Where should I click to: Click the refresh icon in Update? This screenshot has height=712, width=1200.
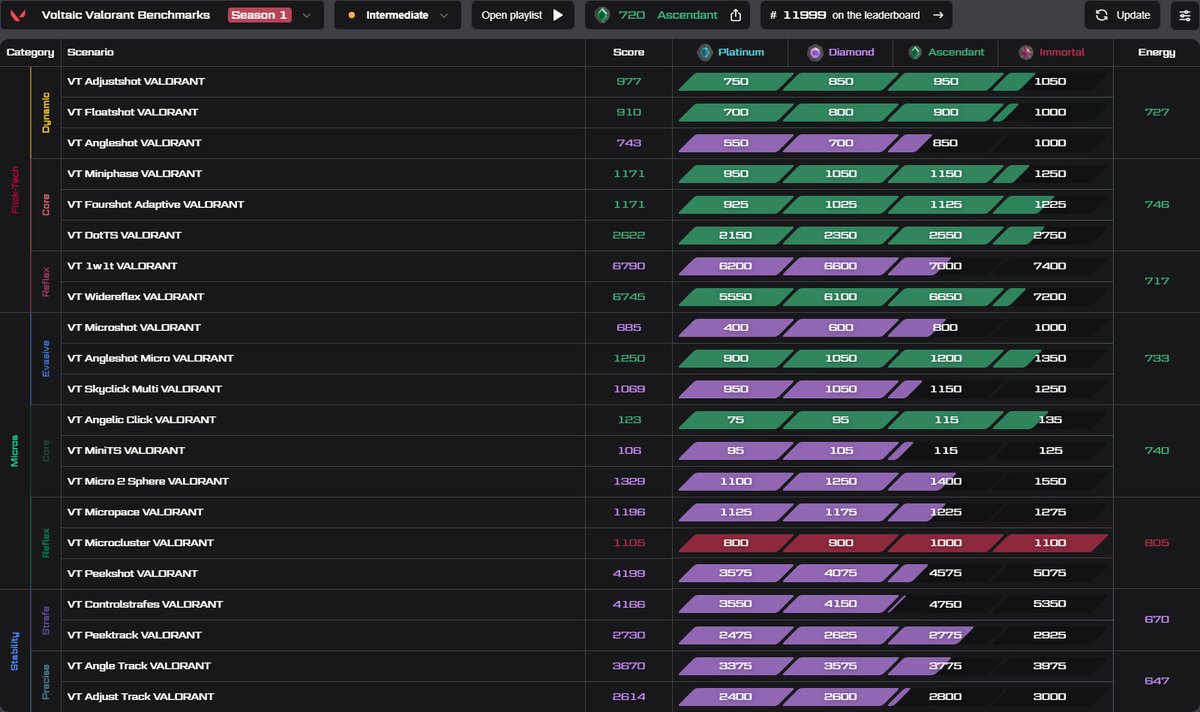click(1102, 15)
